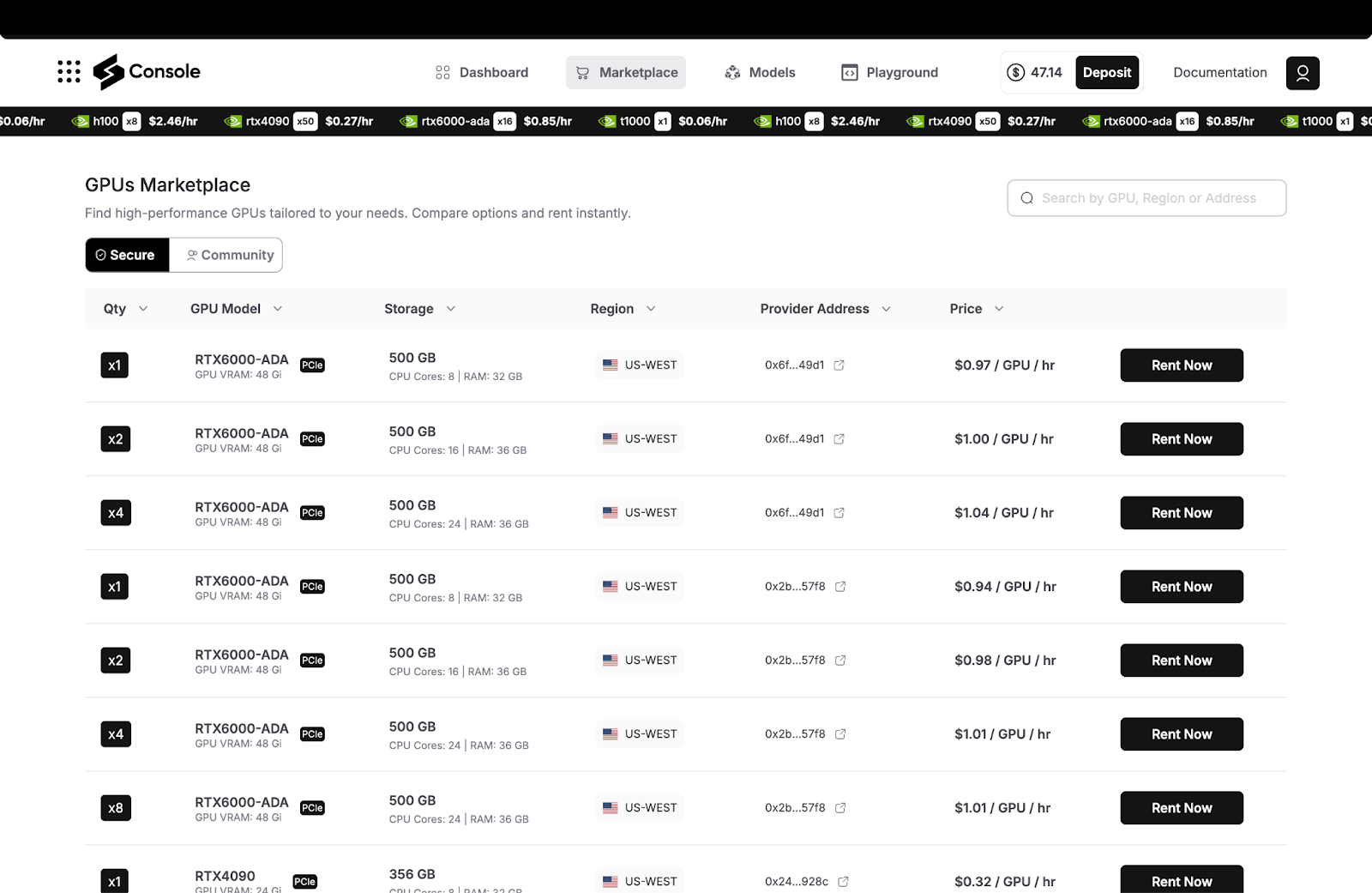Click the RTX4090 model name
The height and width of the screenshot is (893, 1372).
click(x=225, y=876)
